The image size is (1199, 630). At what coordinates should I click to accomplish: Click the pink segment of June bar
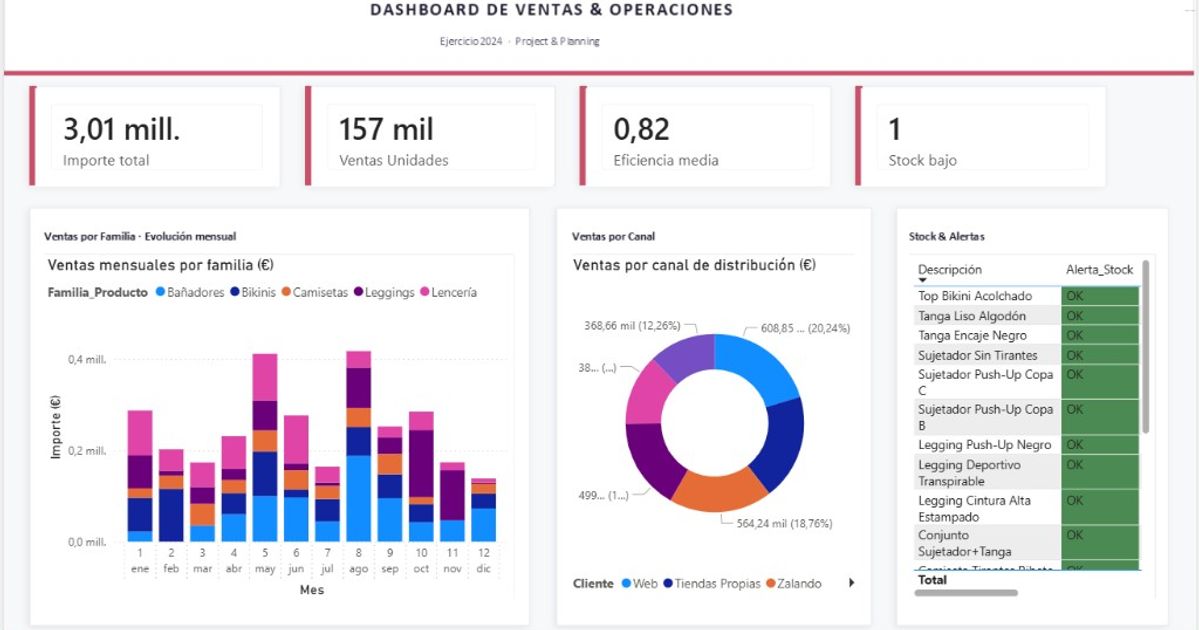click(x=296, y=440)
